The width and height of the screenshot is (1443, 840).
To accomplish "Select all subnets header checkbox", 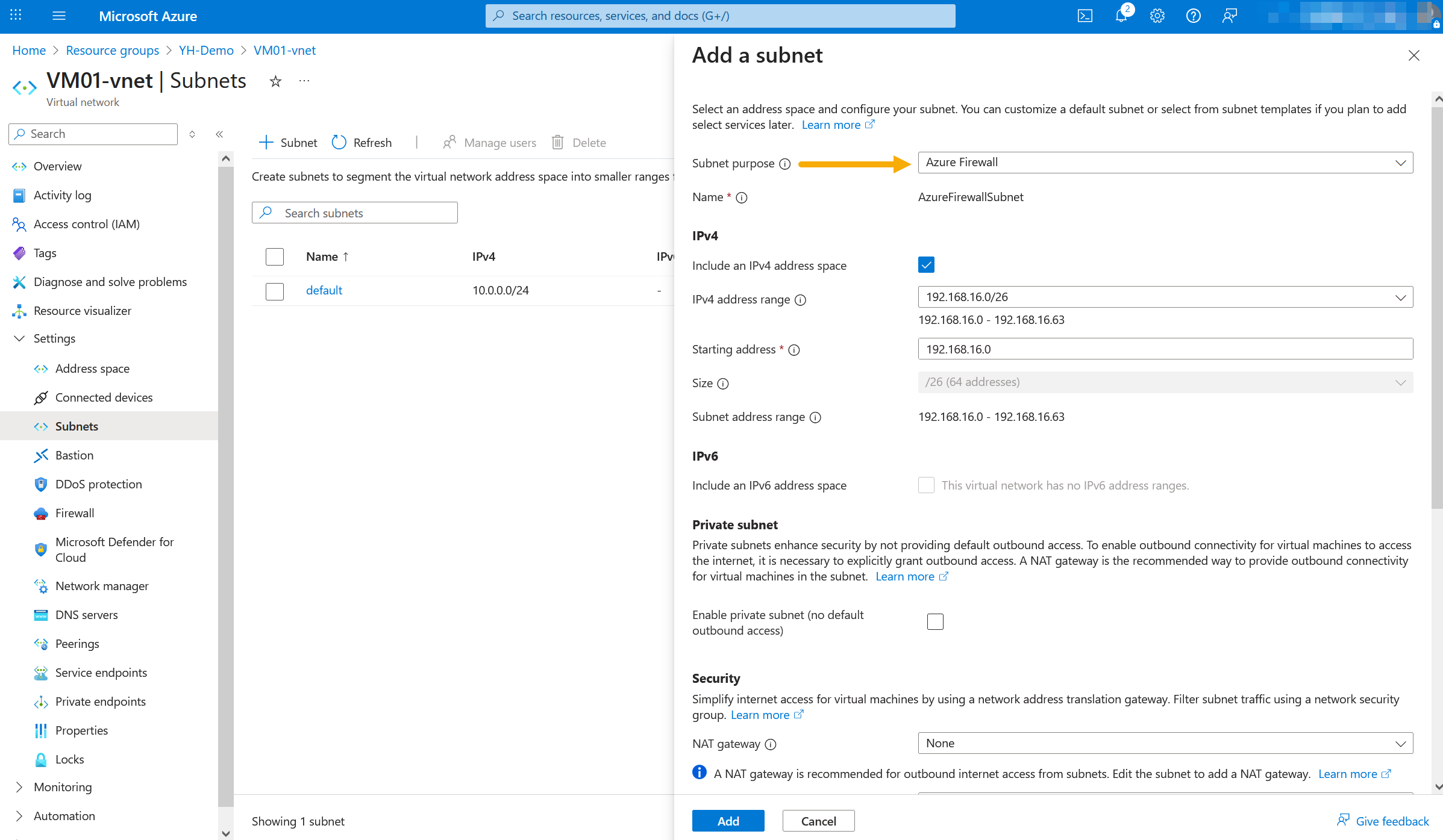I will pyautogui.click(x=275, y=257).
